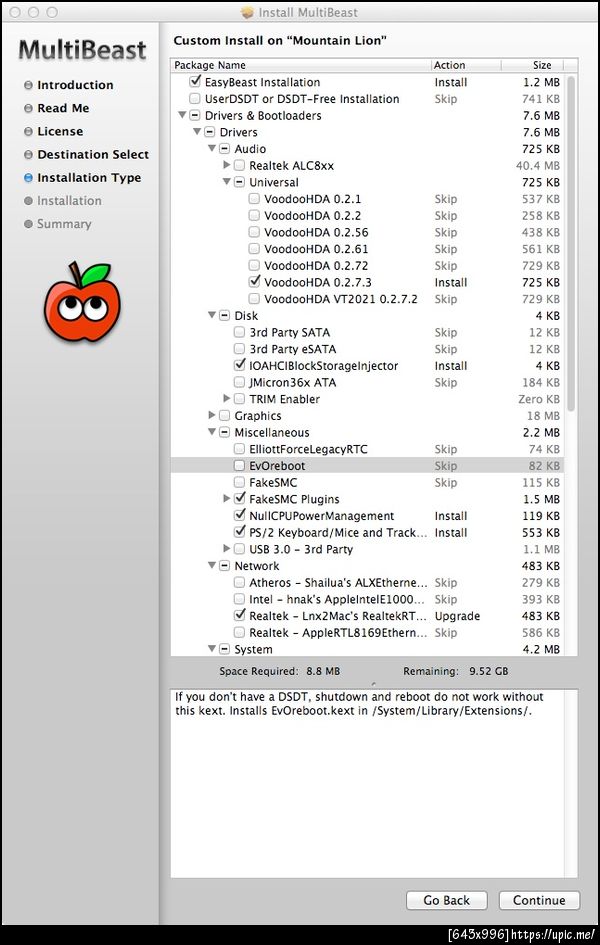Expand FakeSMC Plugins disclosure triangle
600x945 pixels.
click(x=227, y=498)
